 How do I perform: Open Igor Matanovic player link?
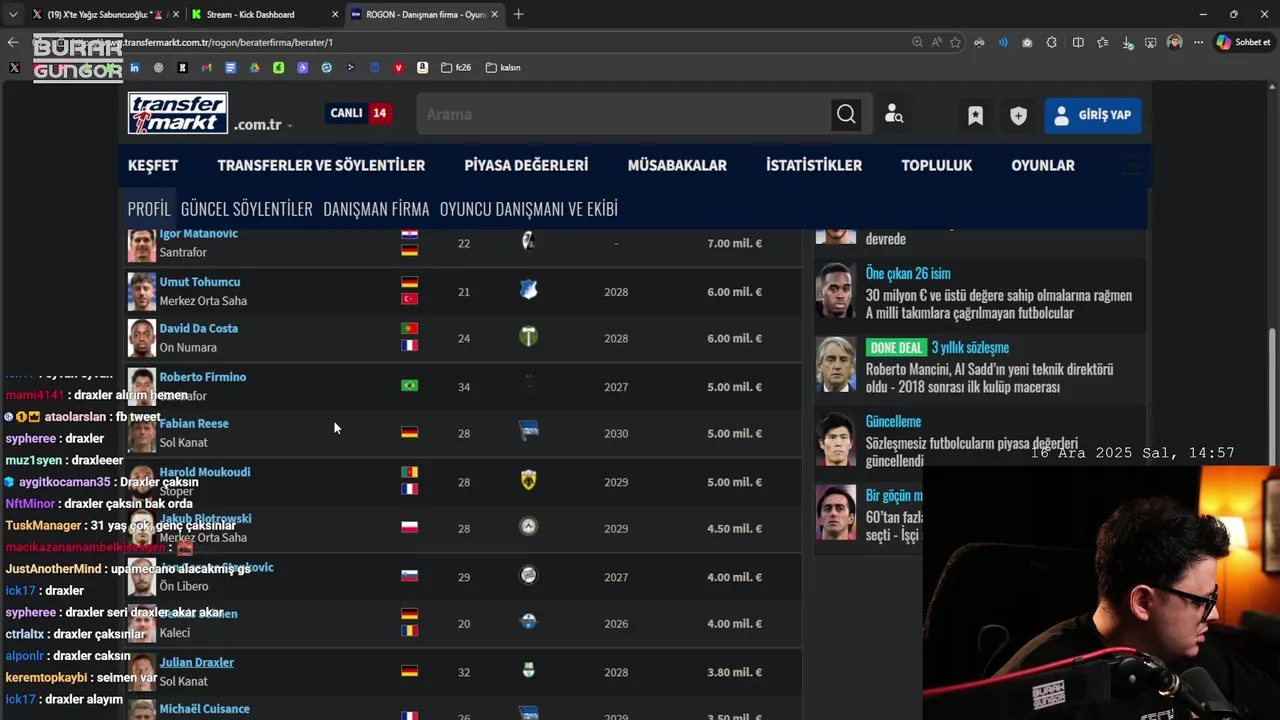pyautogui.click(x=199, y=234)
